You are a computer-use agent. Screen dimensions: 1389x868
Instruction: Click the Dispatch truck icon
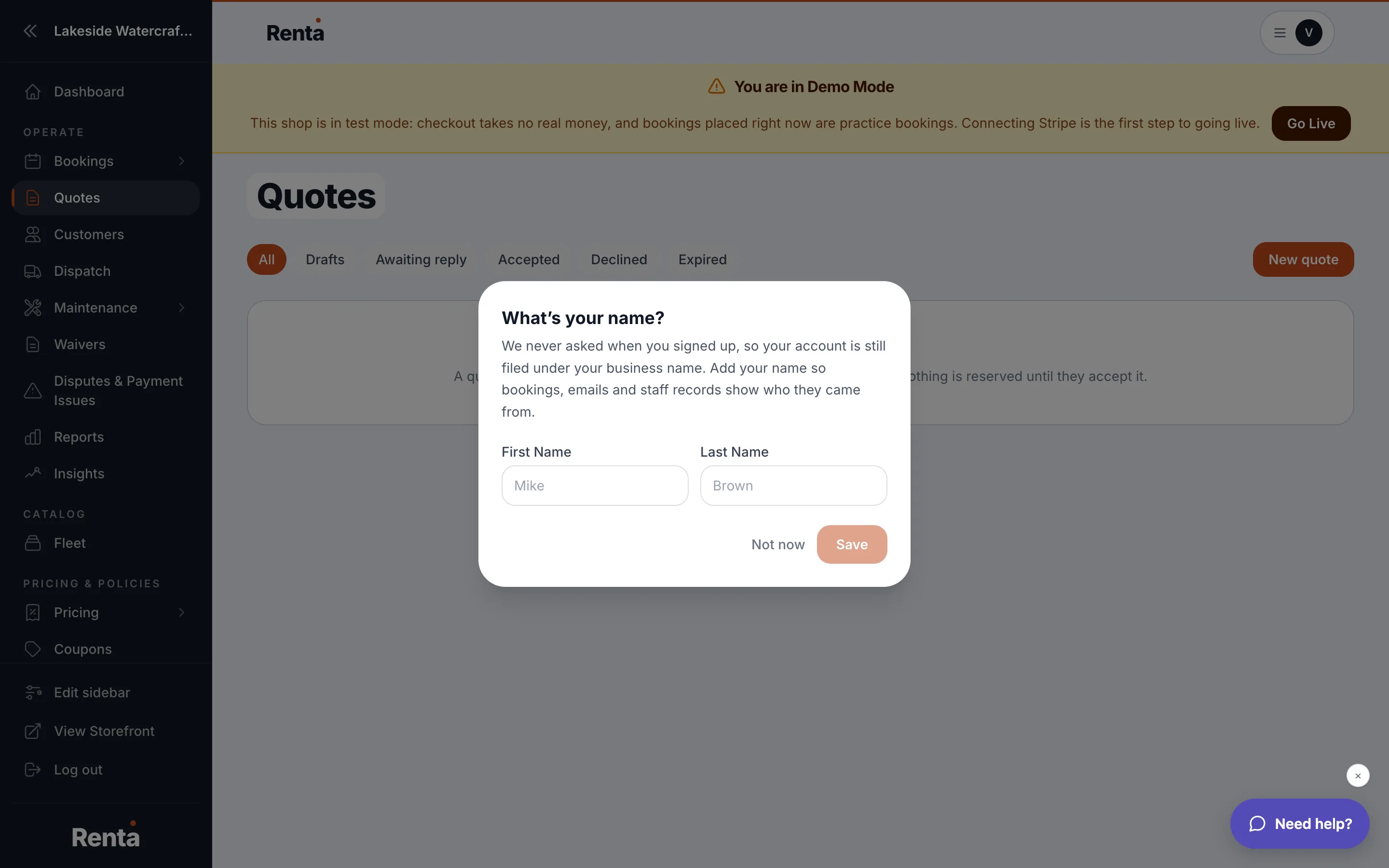coord(33,271)
